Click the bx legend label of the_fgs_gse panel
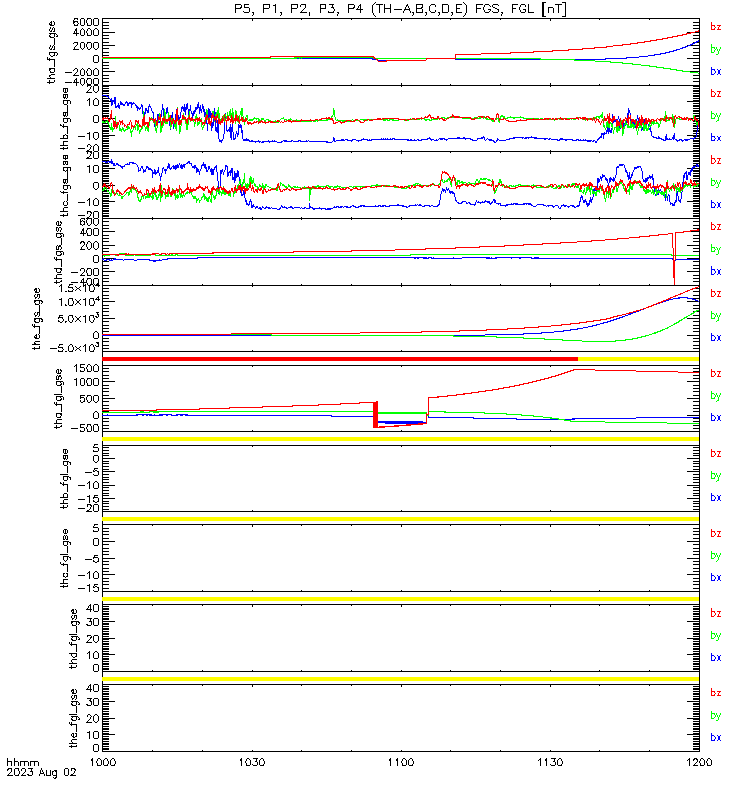The height and width of the screenshot is (800, 750). pyautogui.click(x=716, y=338)
